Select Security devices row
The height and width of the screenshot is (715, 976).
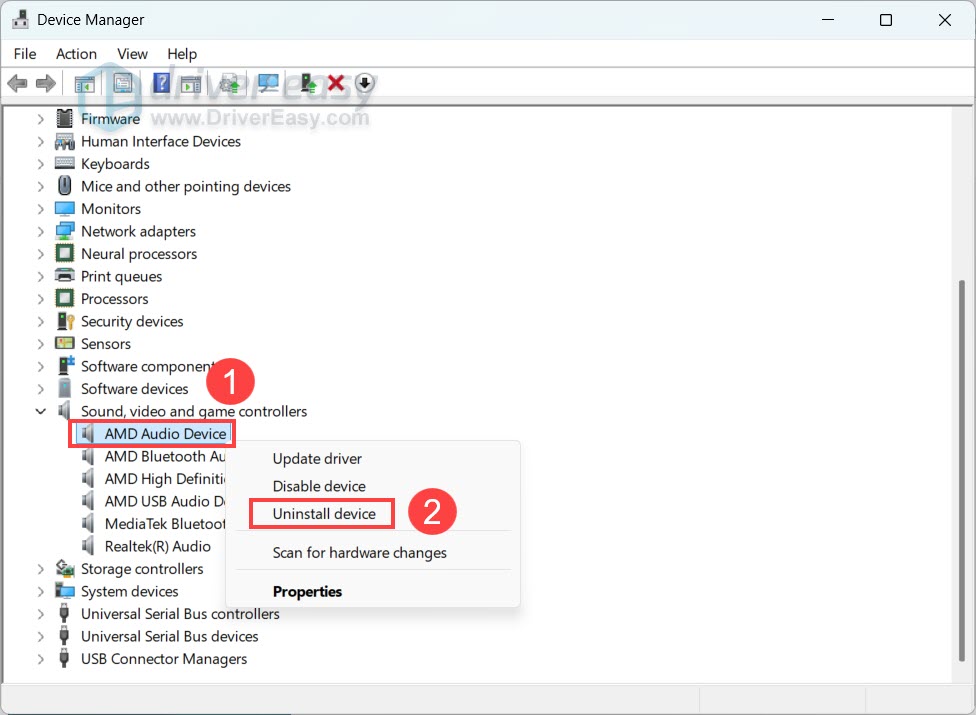[132, 321]
